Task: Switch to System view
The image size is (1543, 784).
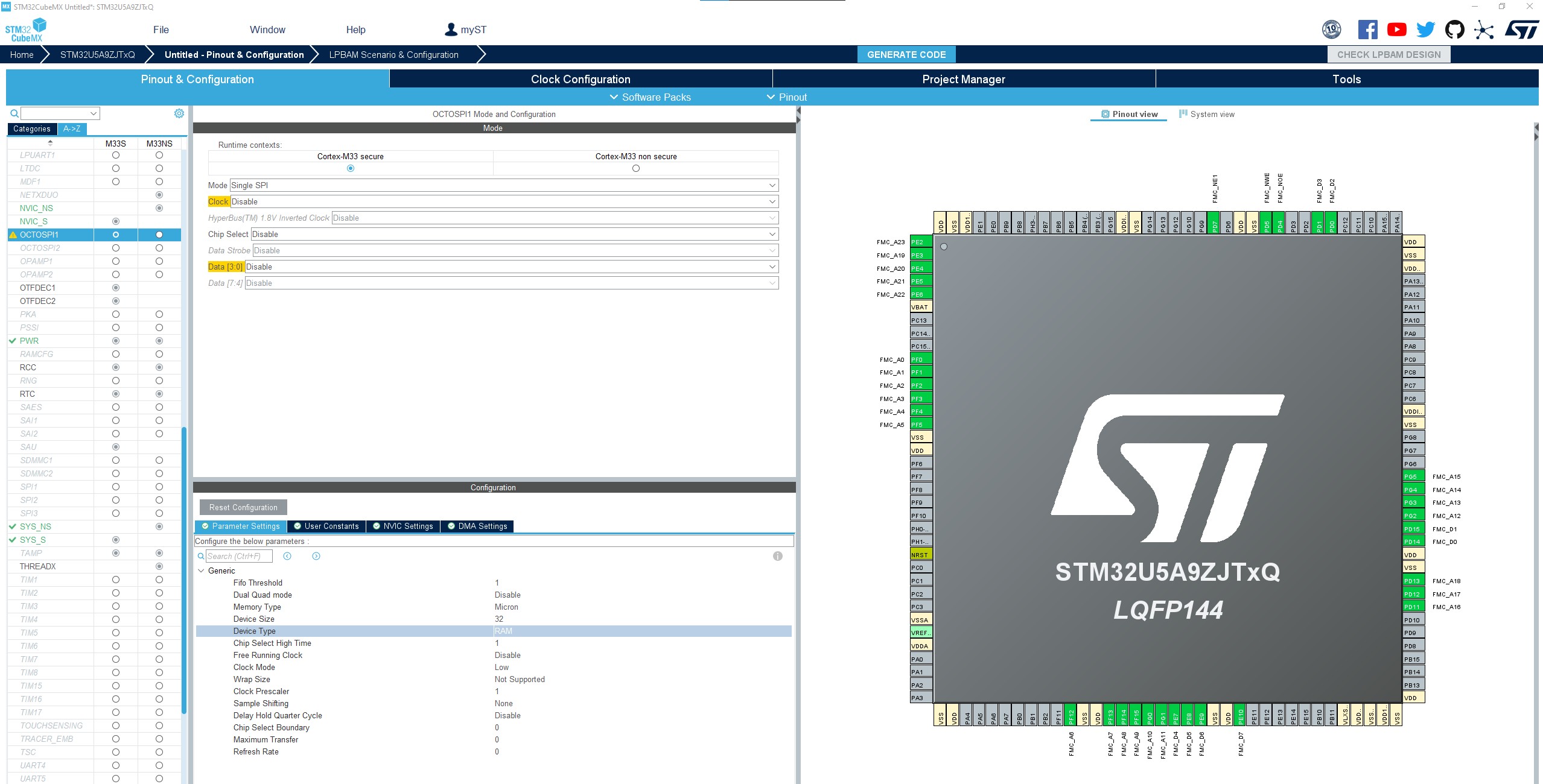Action: click(x=1207, y=114)
